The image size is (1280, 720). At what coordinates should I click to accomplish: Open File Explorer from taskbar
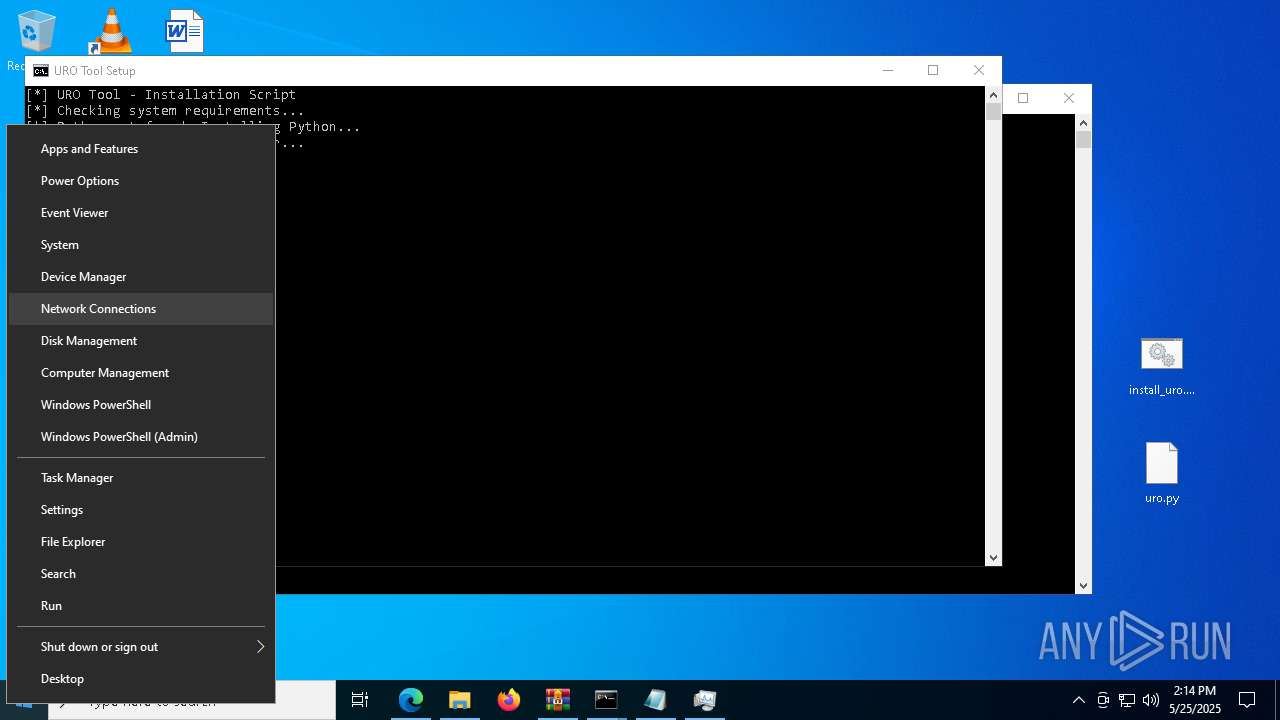click(x=460, y=700)
